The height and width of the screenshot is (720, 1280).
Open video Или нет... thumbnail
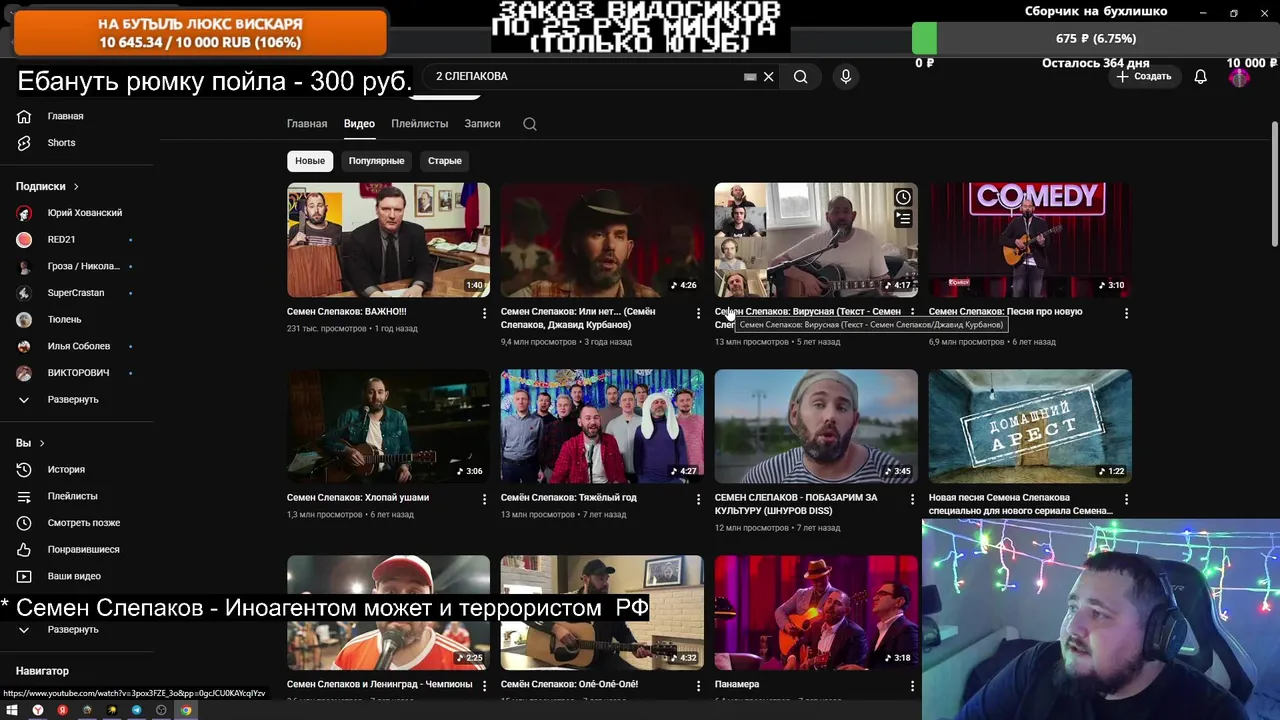pyautogui.click(x=602, y=240)
